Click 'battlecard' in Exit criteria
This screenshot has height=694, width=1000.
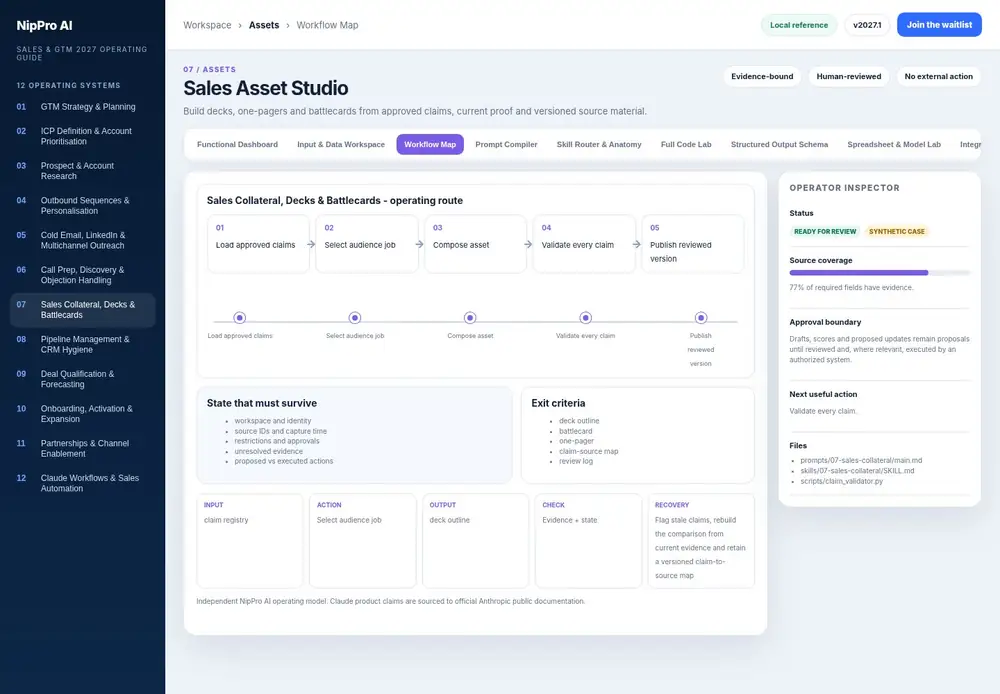pyautogui.click(x=575, y=431)
